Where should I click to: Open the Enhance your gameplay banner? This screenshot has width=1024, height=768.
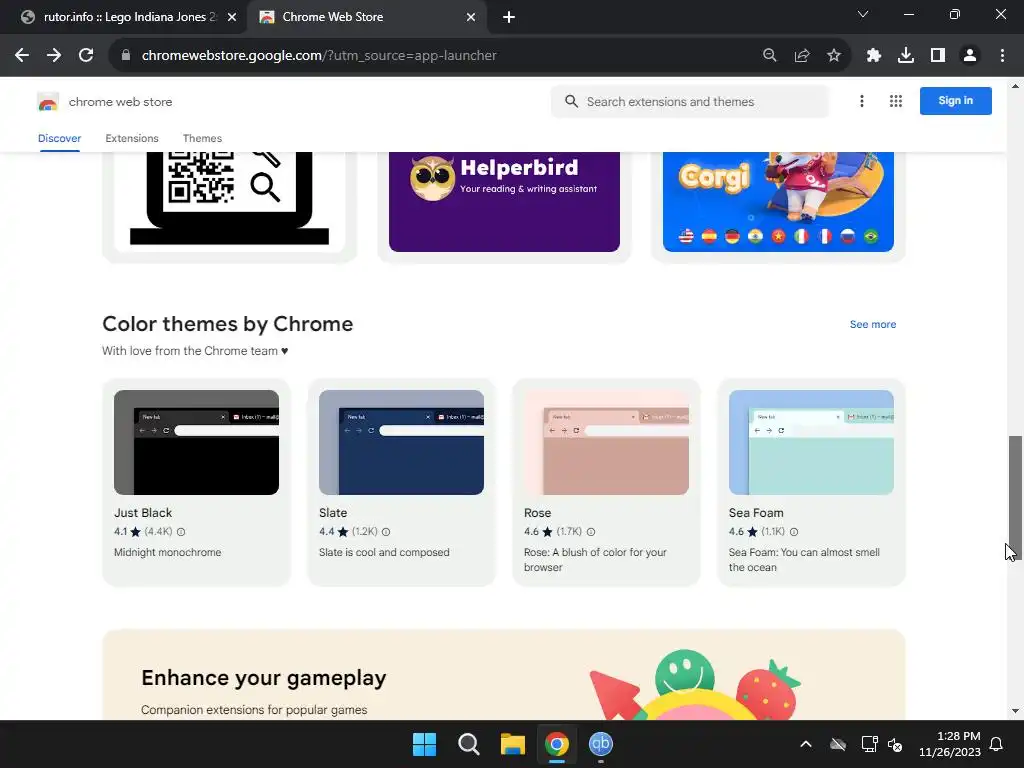point(504,676)
